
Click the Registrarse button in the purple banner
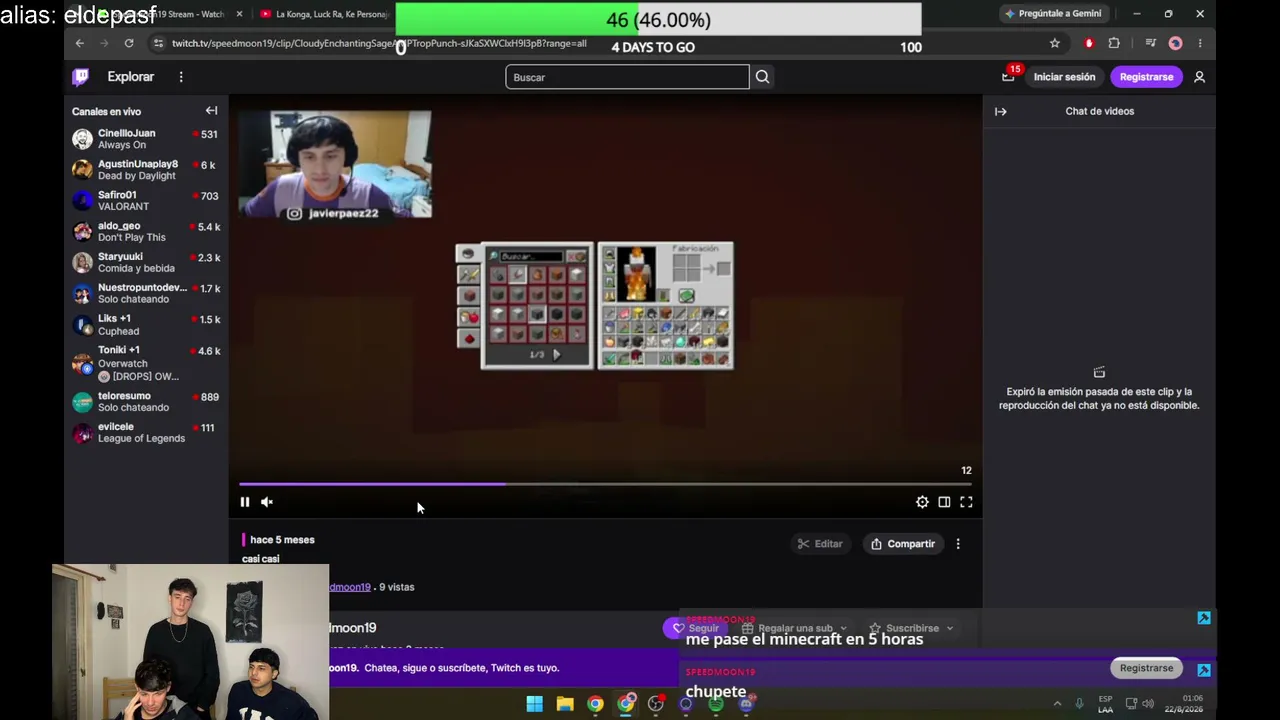click(1146, 668)
